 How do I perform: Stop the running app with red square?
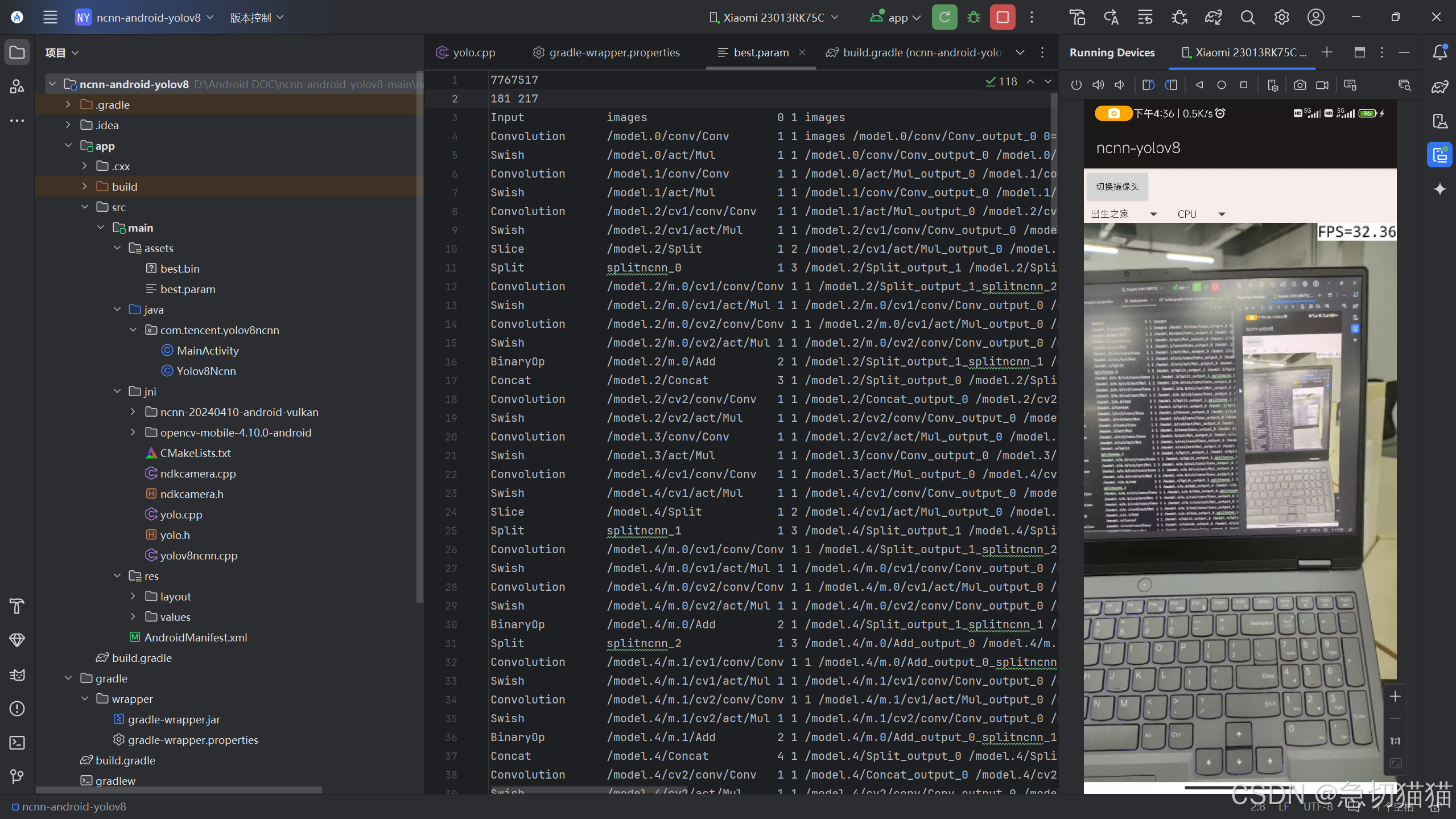[1003, 18]
